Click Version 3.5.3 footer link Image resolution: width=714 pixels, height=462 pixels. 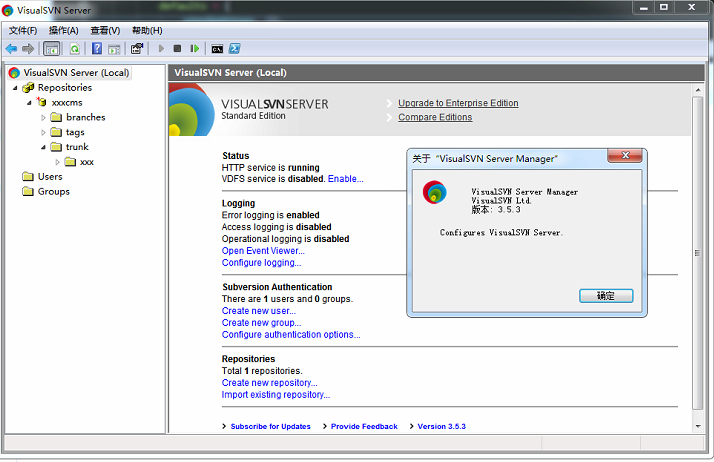pyautogui.click(x=442, y=426)
